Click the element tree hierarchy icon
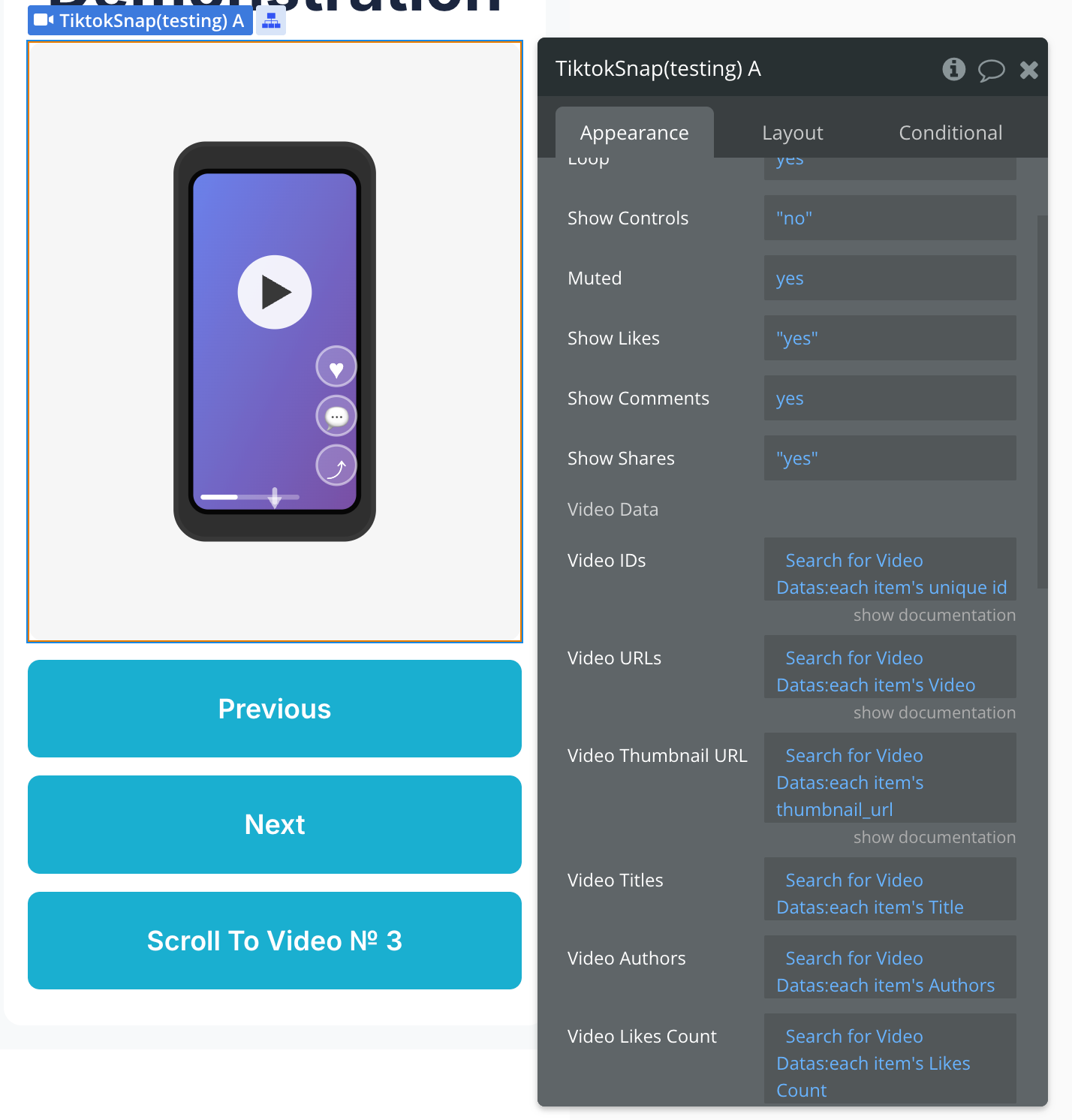 click(271, 21)
